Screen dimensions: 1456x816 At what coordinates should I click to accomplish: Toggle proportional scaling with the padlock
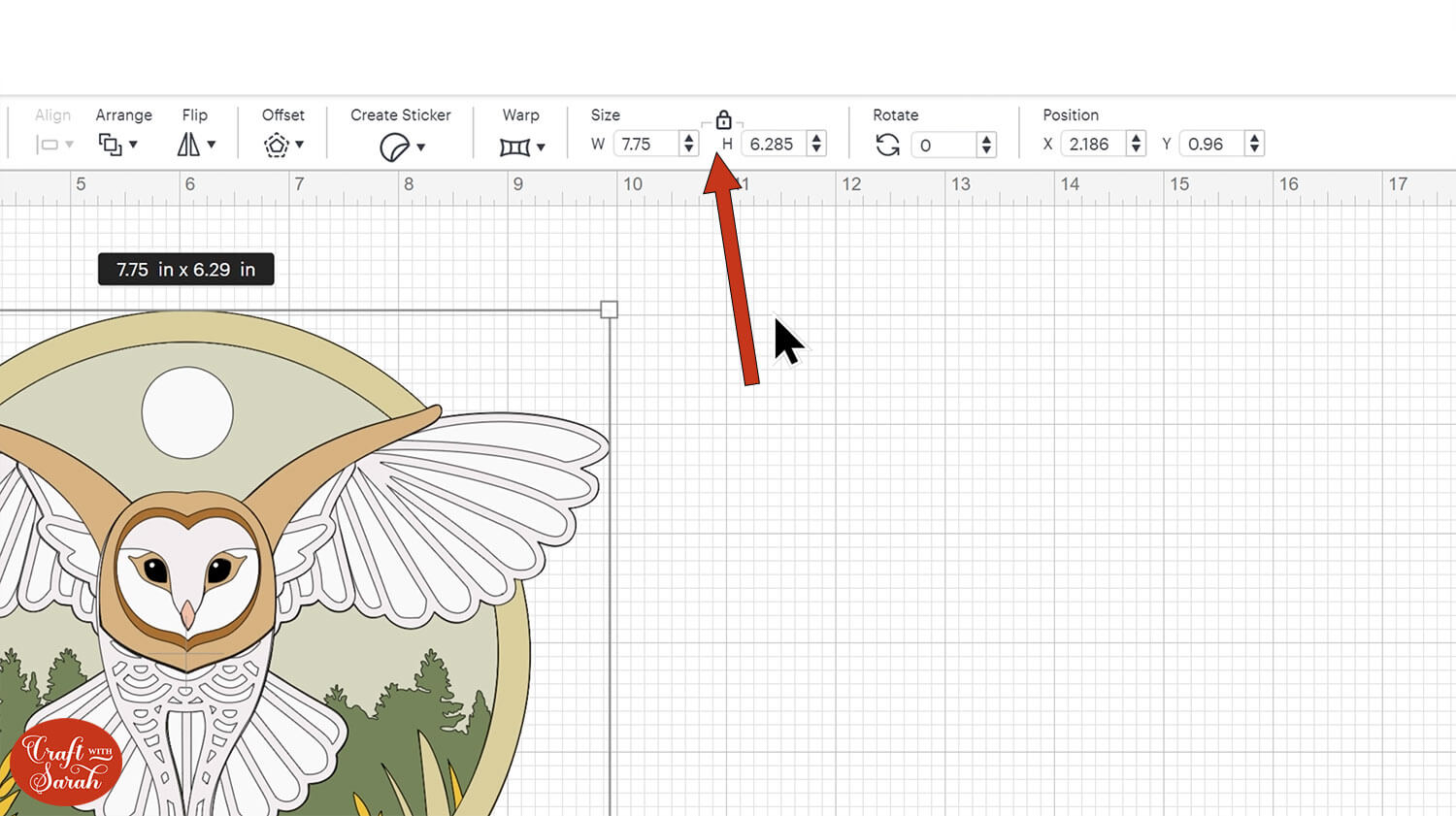coord(723,120)
